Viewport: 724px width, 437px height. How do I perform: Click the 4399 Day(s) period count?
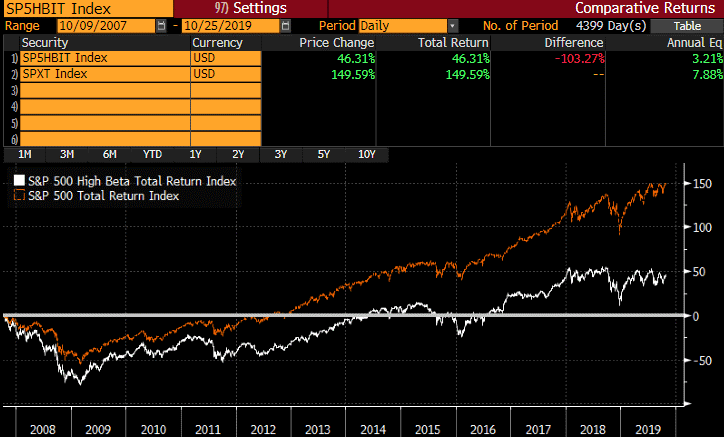coord(611,25)
